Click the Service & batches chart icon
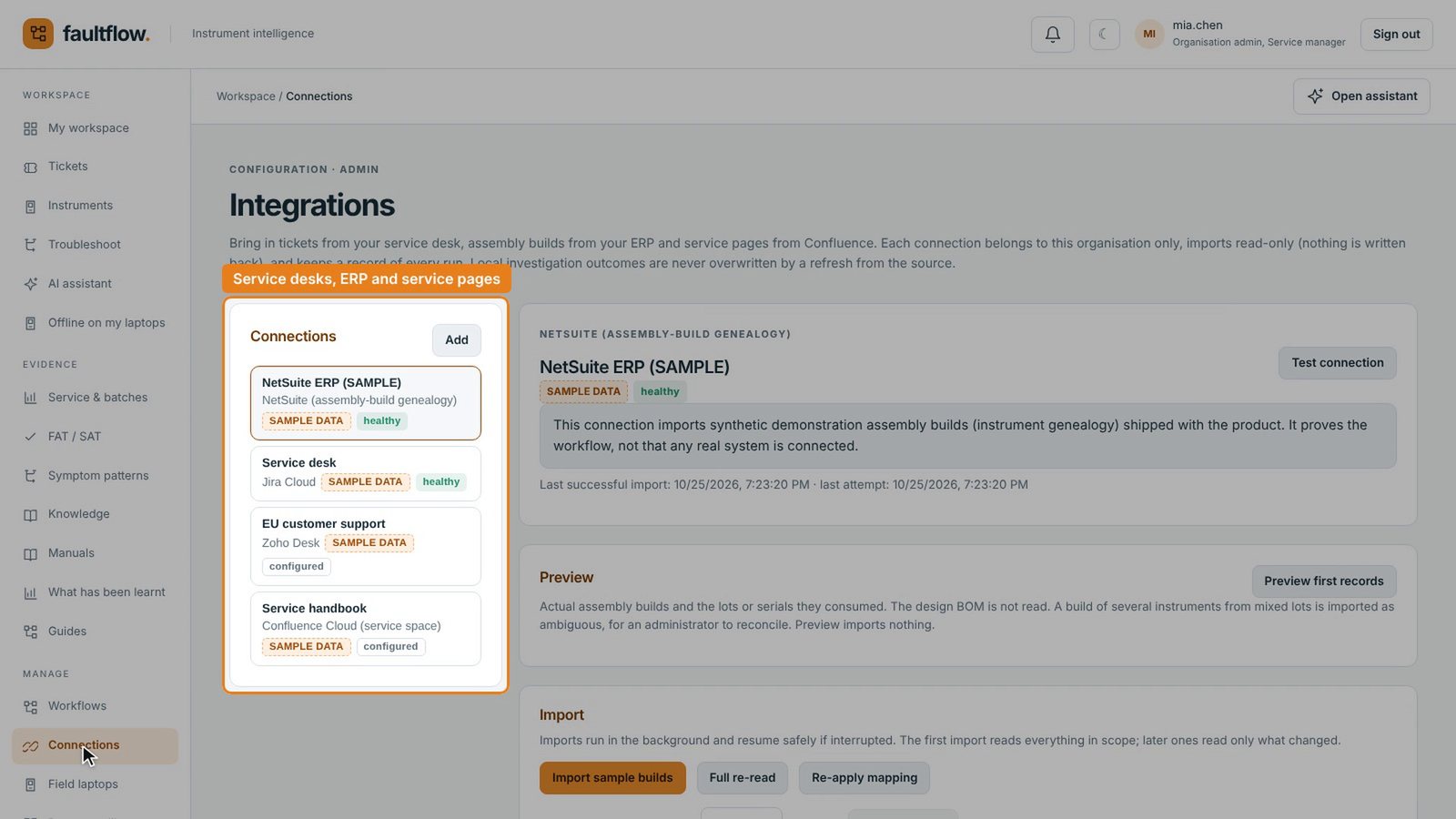Image resolution: width=1456 pixels, height=819 pixels. coord(30,398)
